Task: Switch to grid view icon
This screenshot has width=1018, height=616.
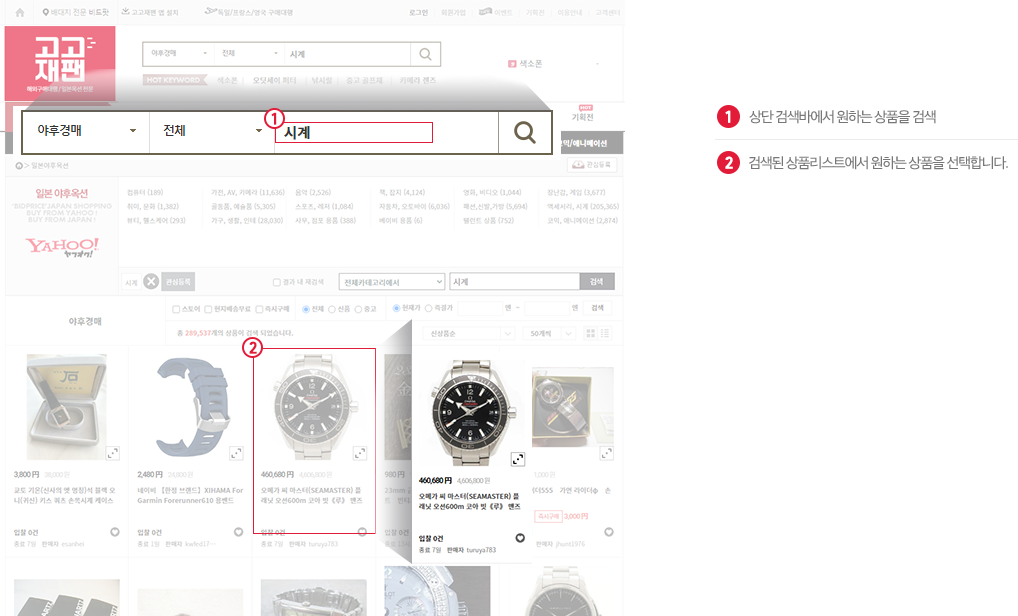Action: 590,333
